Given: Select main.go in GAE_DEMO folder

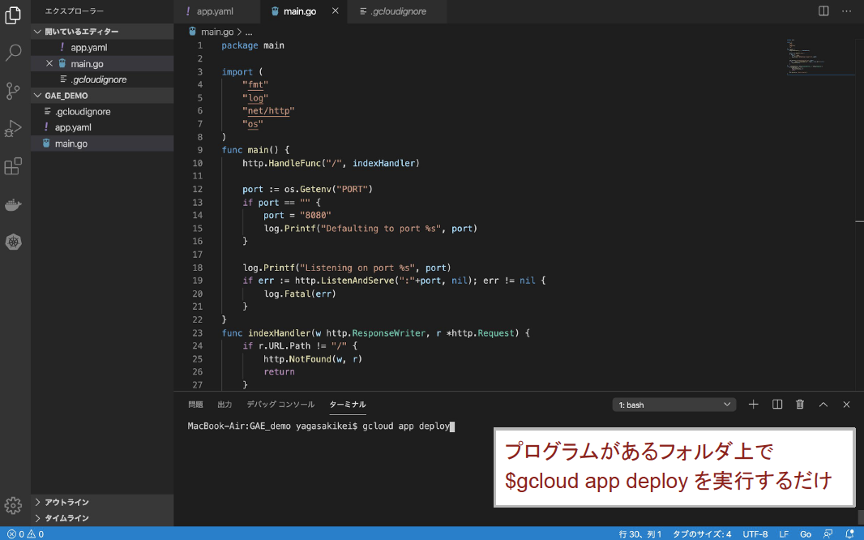Looking at the screenshot, I should [102, 143].
